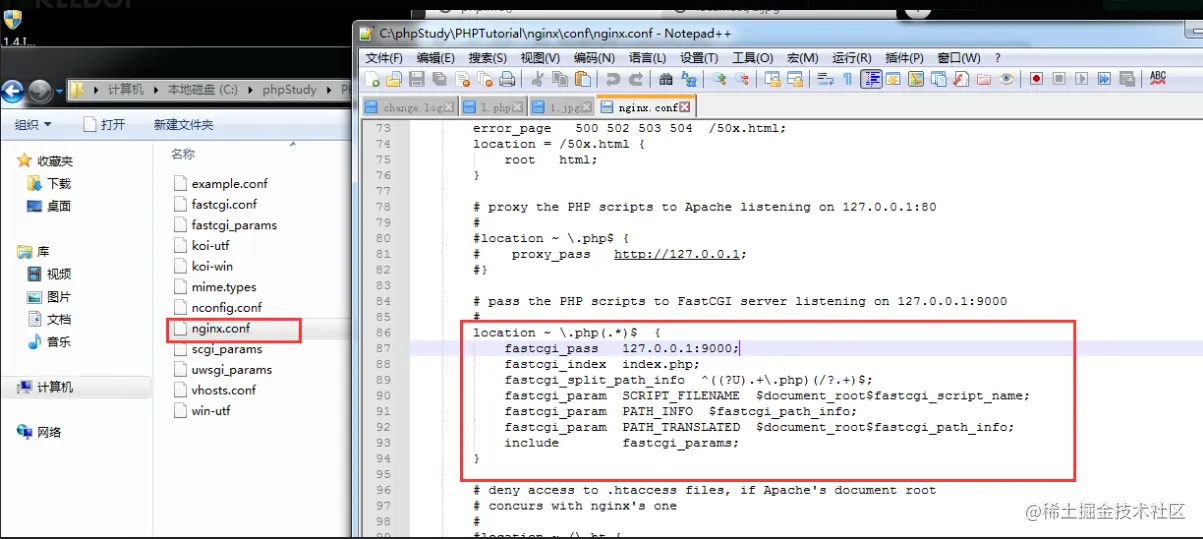This screenshot has height=539, width=1203.
Task: Click the 名称 column header in Explorer
Action: (x=183, y=154)
